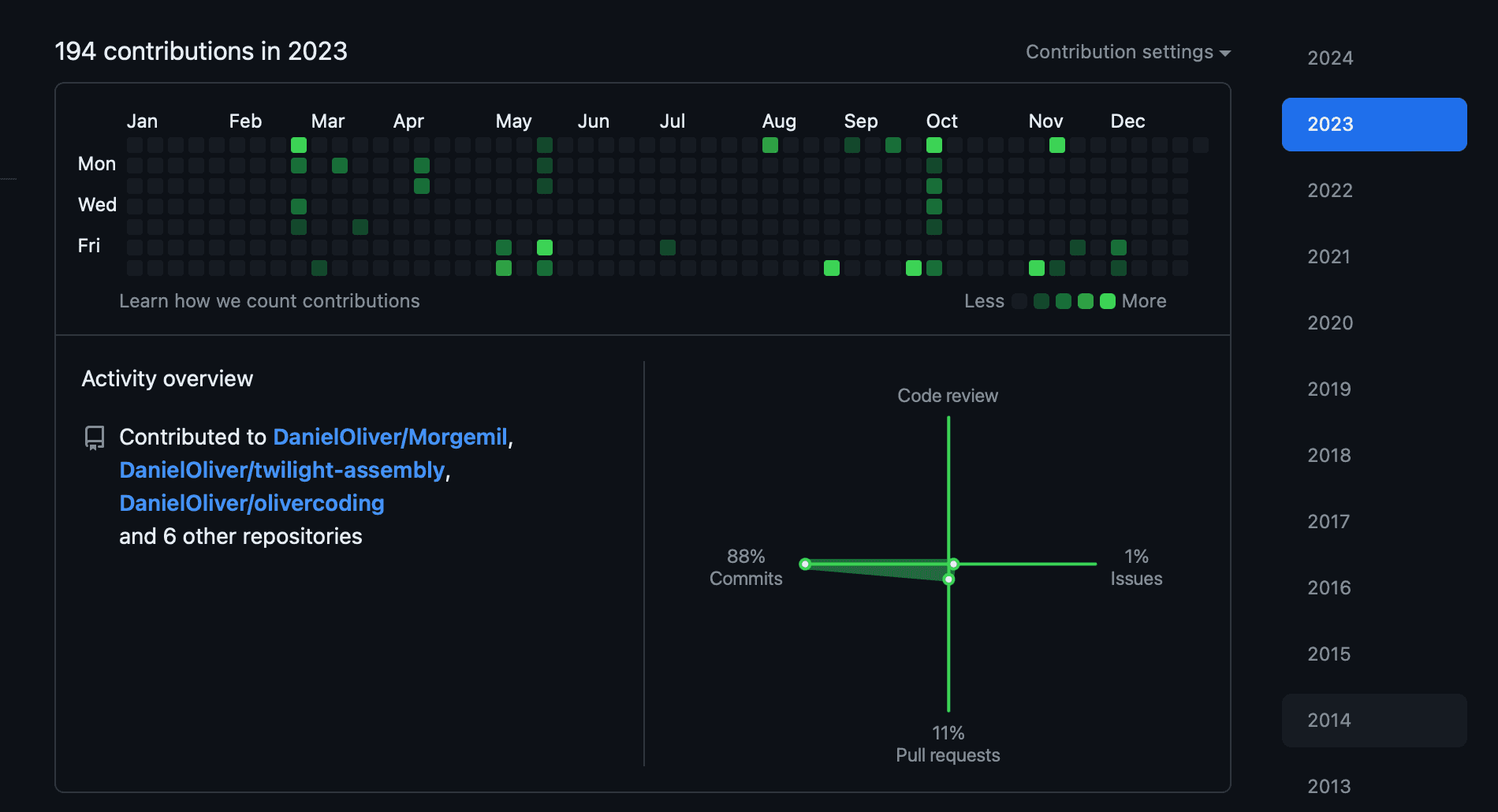This screenshot has height=812, width=1498.
Task: Switch to year 2013
Action: pyautogui.click(x=1374, y=787)
